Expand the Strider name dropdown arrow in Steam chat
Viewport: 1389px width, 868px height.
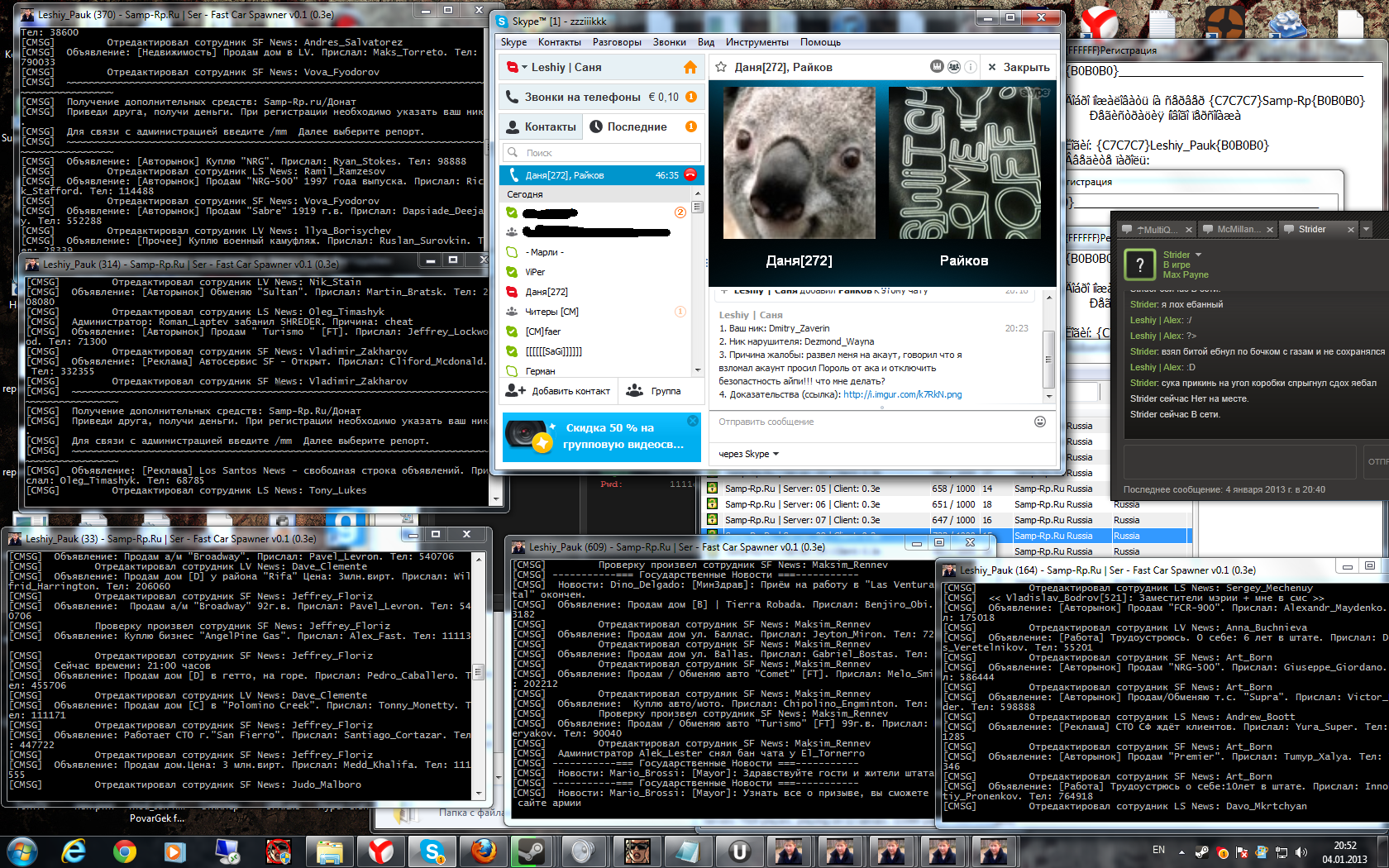tap(1198, 255)
